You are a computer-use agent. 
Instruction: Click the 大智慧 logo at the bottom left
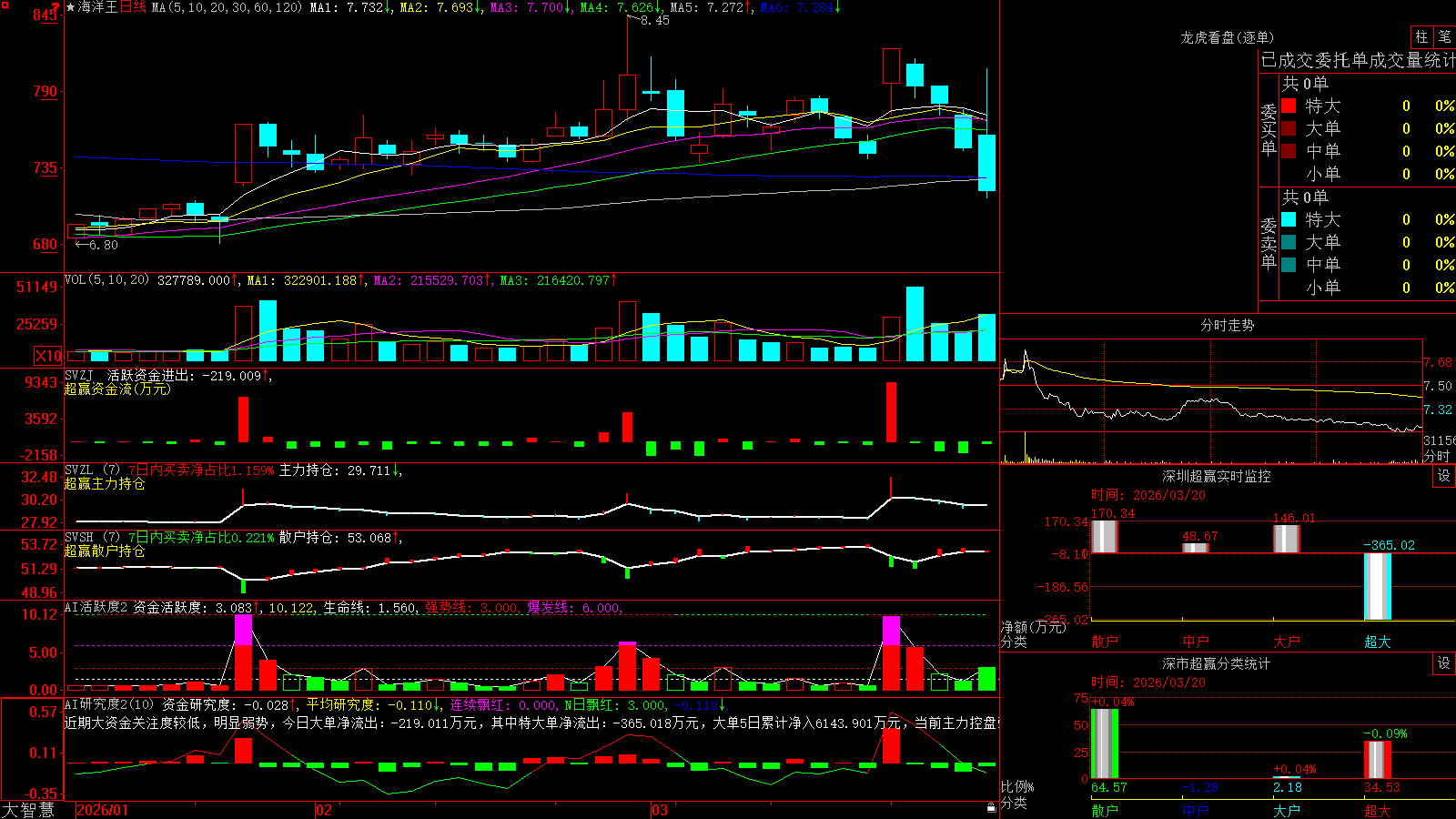click(28, 809)
